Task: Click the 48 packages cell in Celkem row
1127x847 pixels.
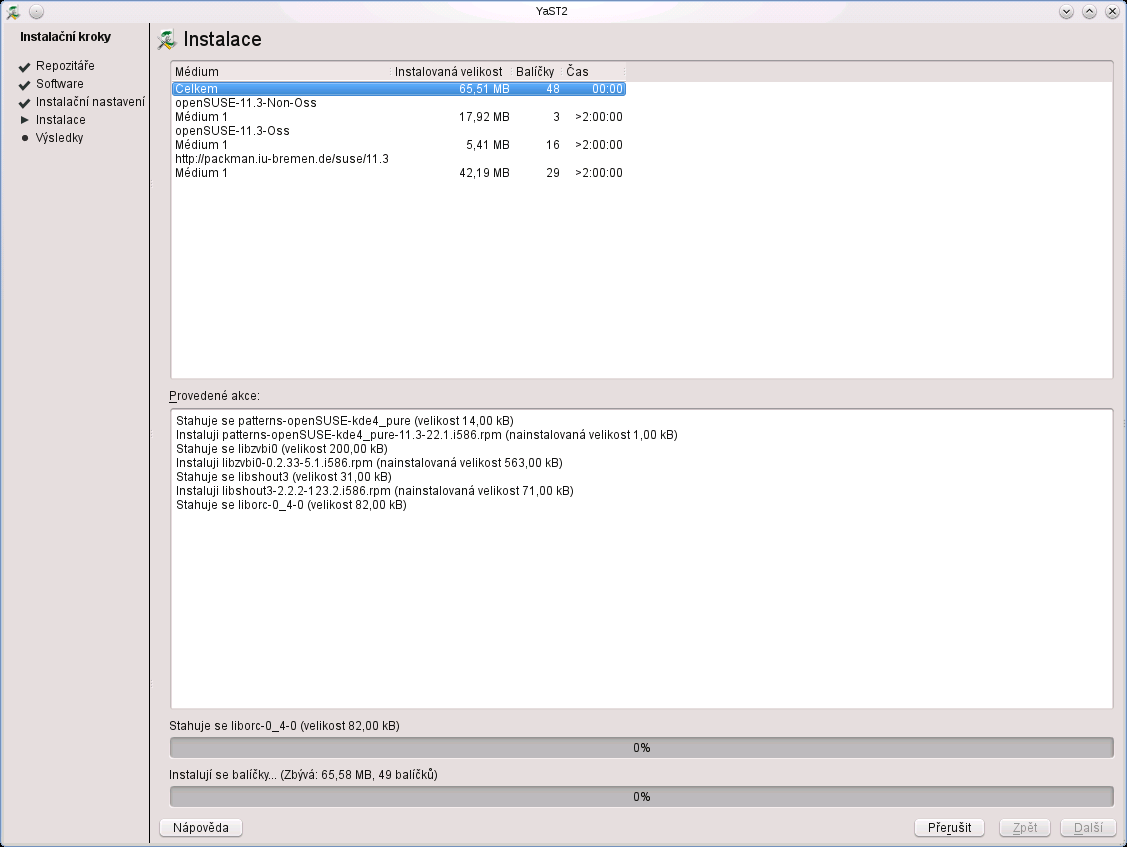Action: [x=552, y=89]
